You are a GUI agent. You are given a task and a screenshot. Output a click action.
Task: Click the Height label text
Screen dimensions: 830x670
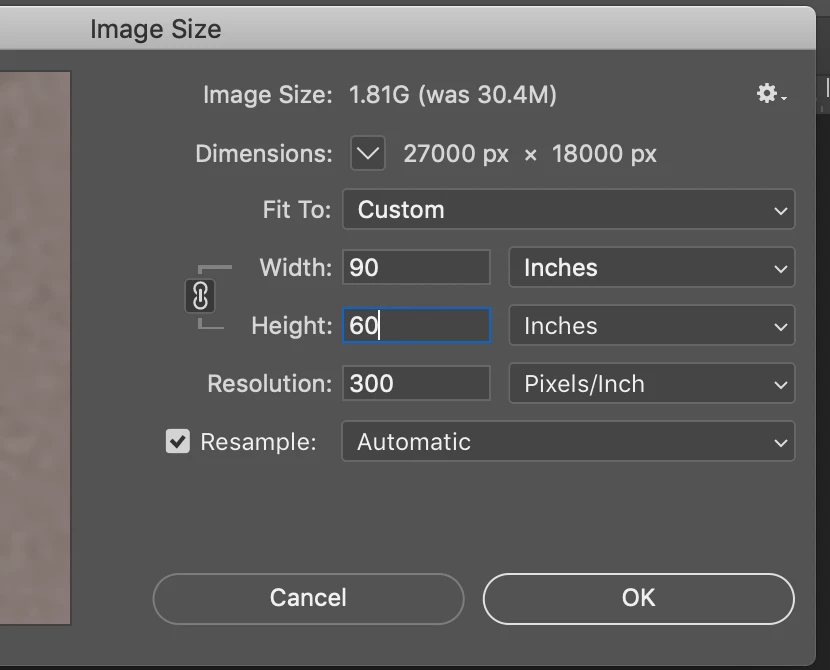click(291, 326)
